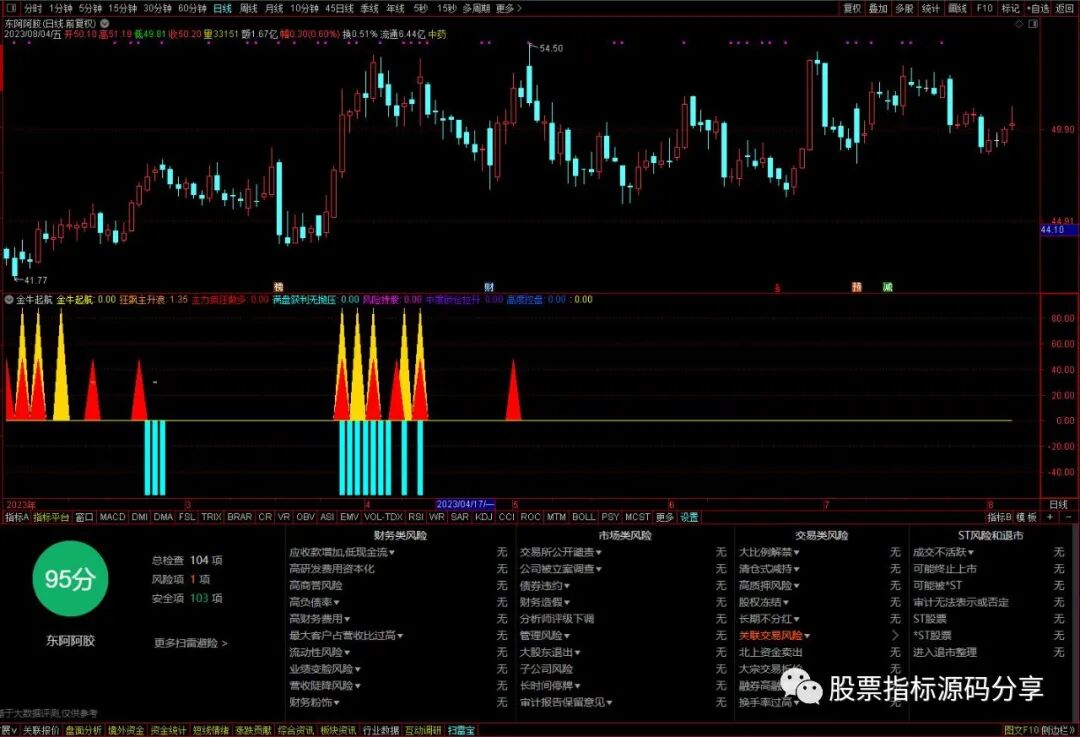Click the 减 marker below the candlestick chart
The image size is (1080, 737).
tap(888, 287)
